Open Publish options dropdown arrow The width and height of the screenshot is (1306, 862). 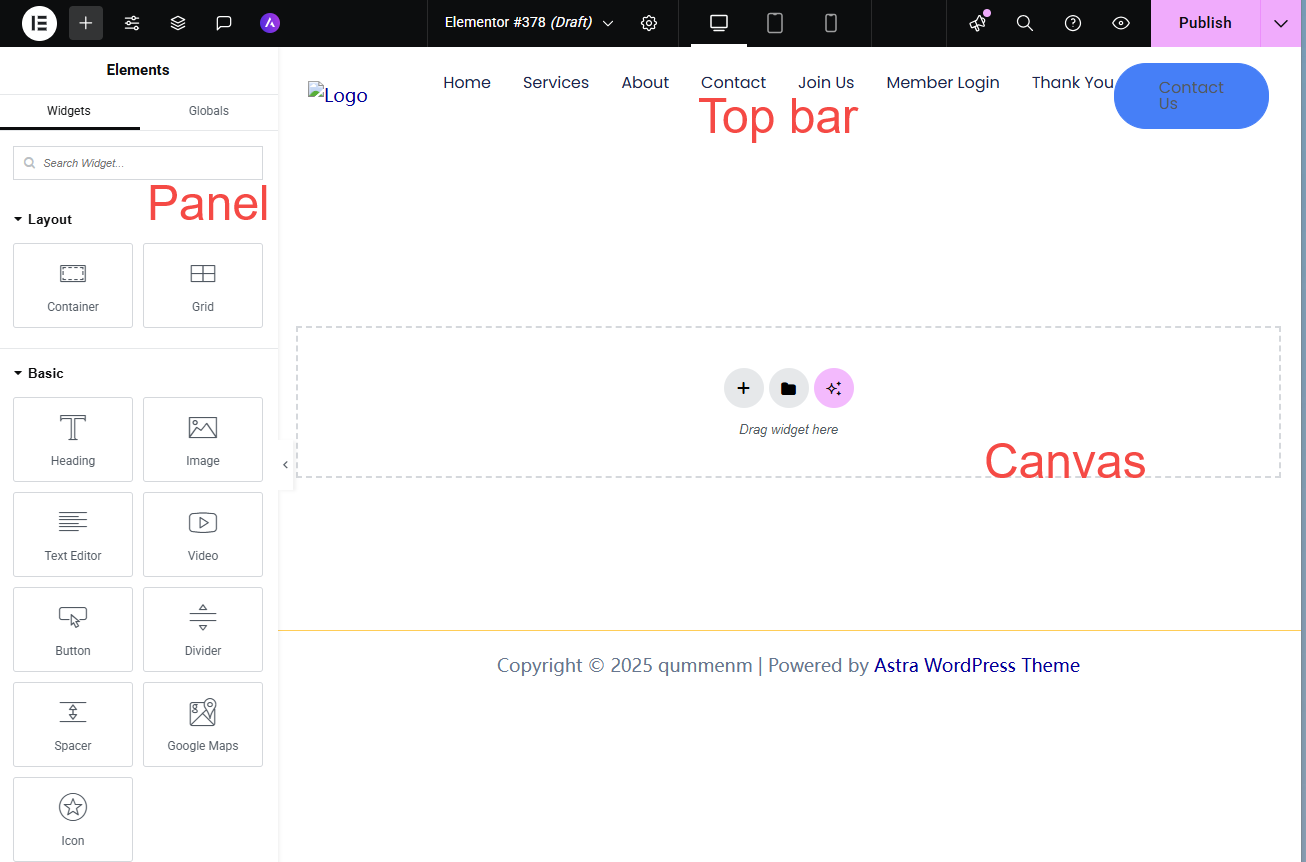coord(1281,23)
